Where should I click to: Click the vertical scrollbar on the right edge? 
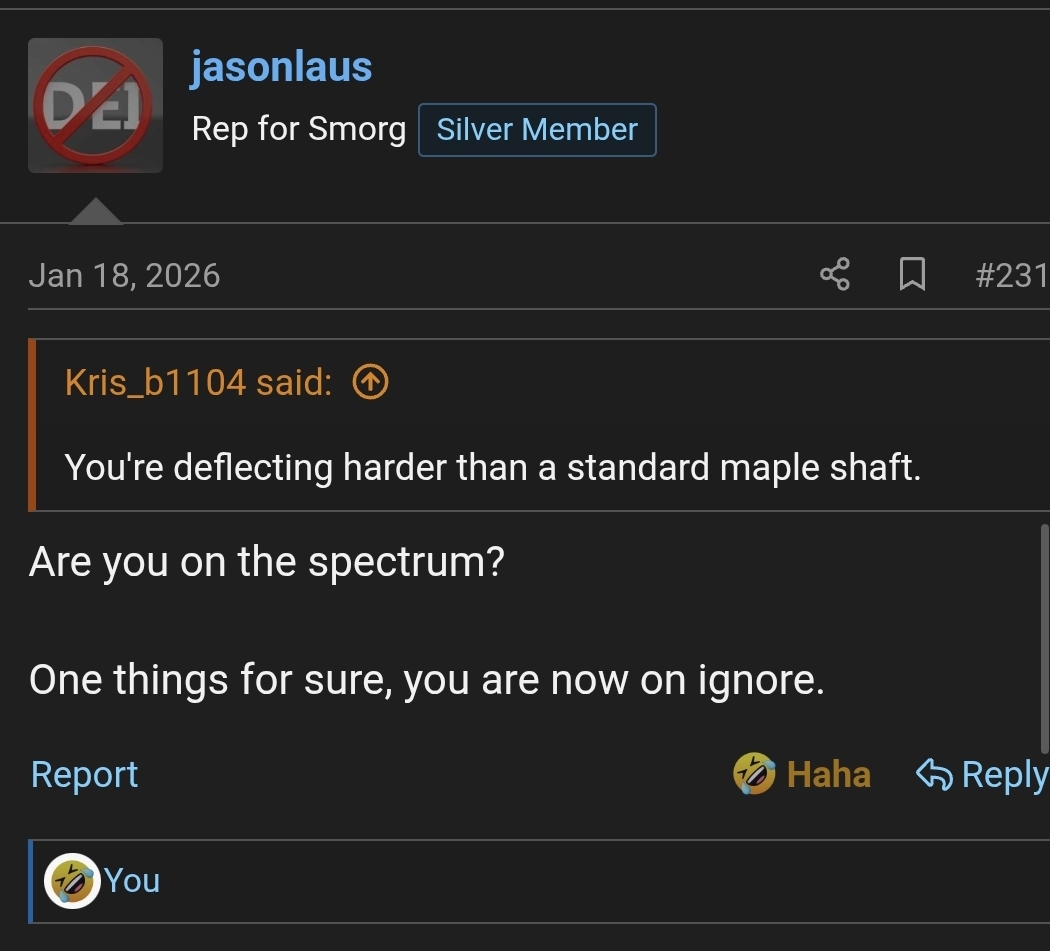(x=1044, y=640)
